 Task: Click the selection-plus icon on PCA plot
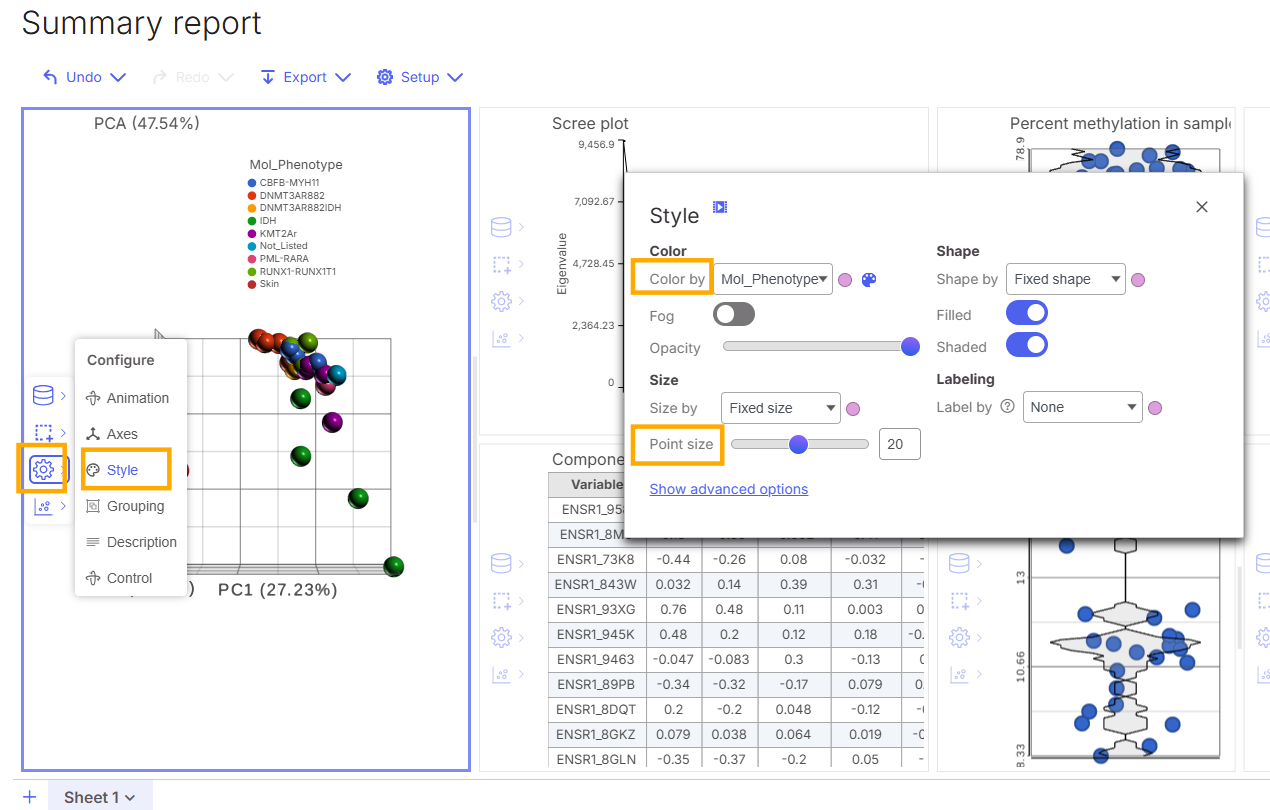[43, 433]
